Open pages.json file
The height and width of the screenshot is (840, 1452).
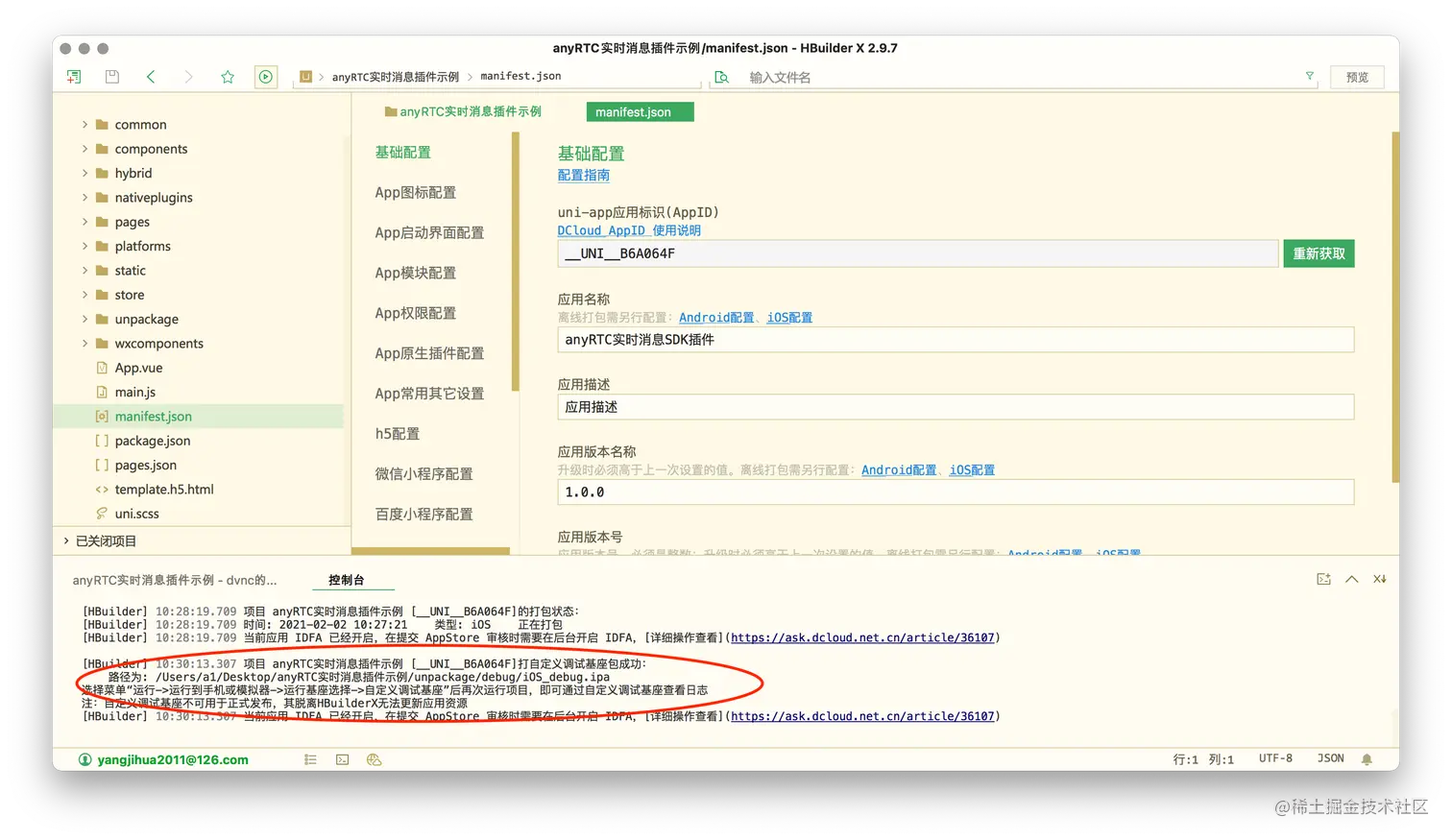coord(145,465)
